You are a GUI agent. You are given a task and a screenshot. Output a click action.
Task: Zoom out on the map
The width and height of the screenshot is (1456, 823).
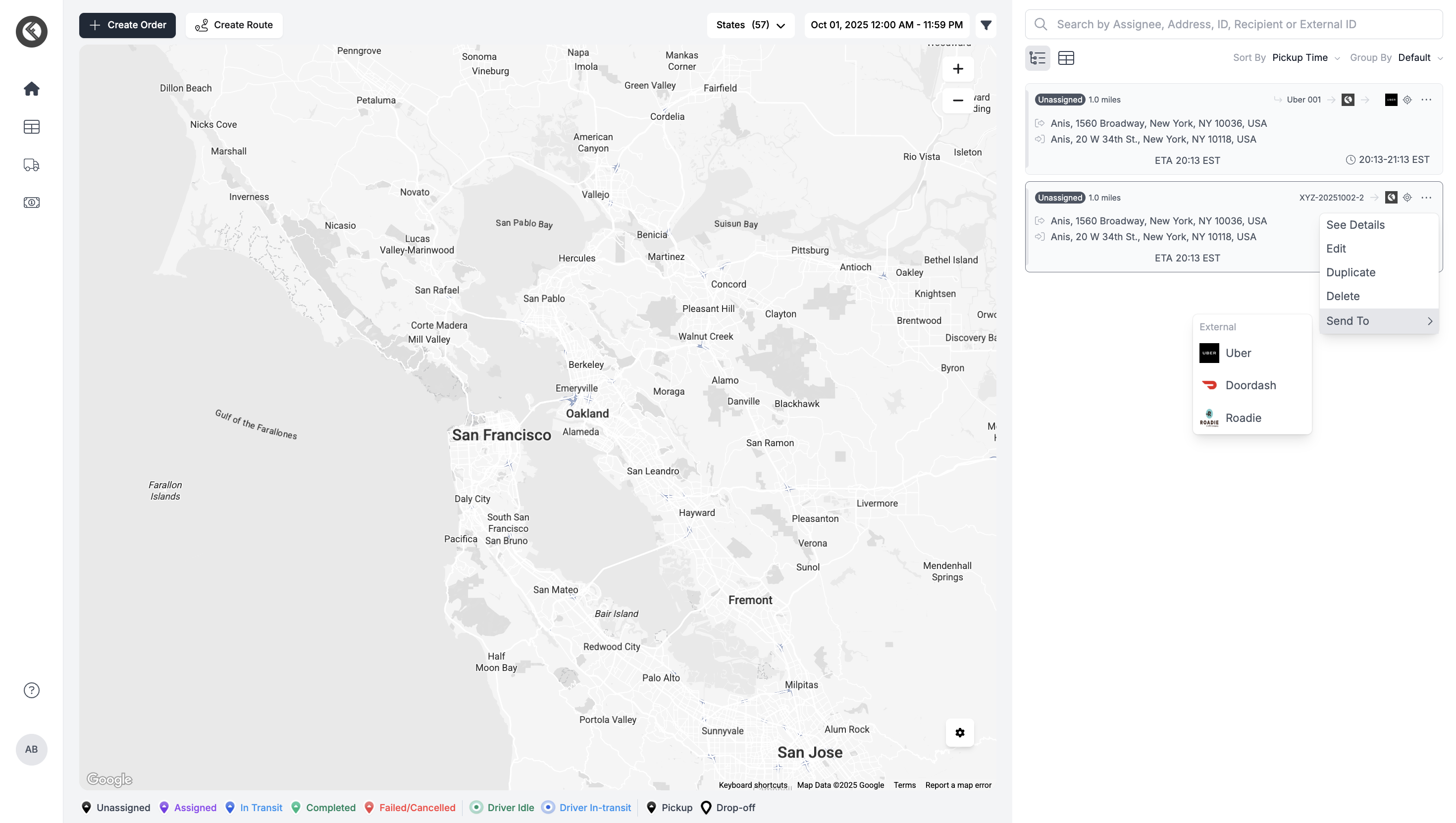pos(957,101)
